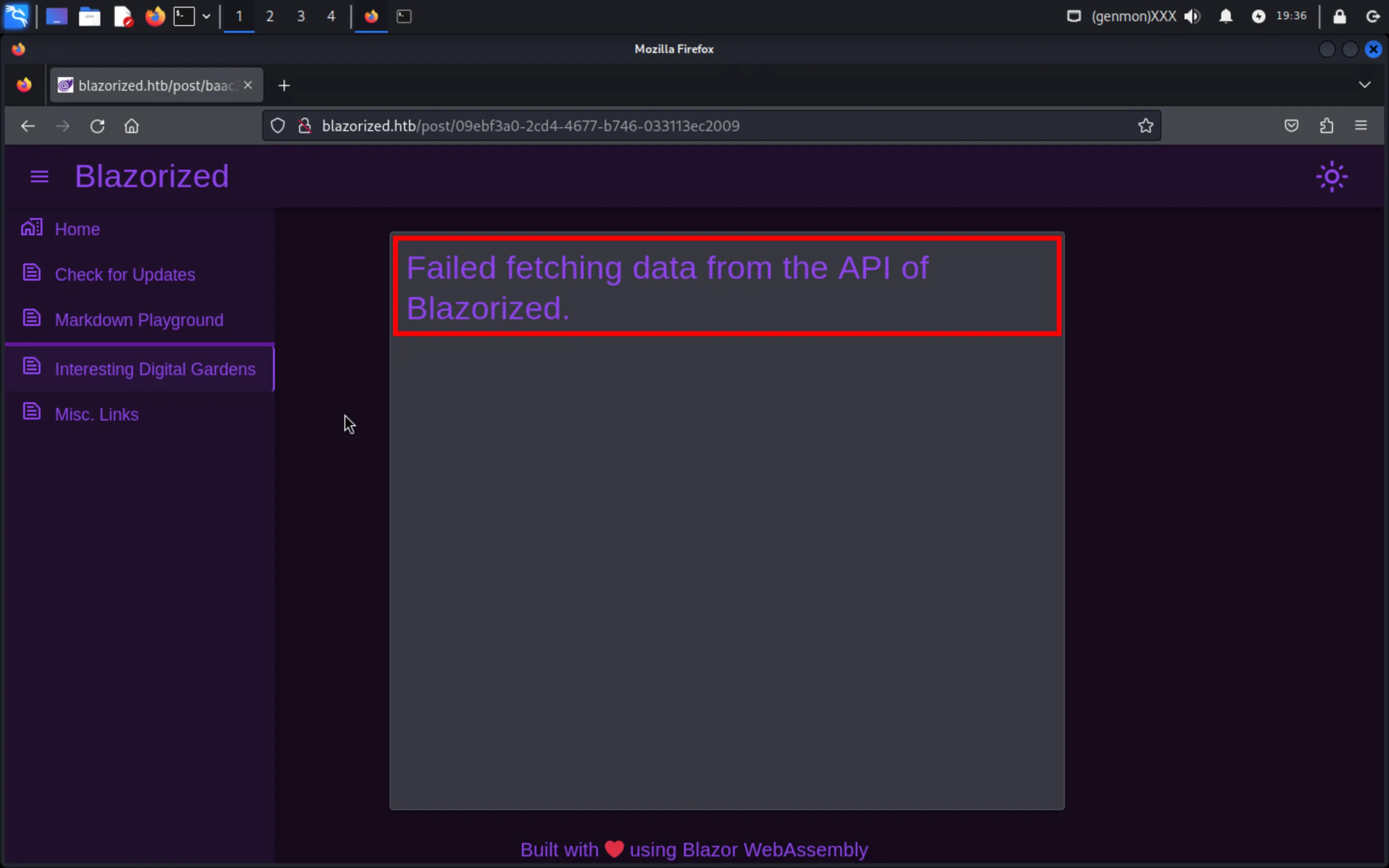Click the 19:36 clock
Screen dimensions: 1389x868
point(1292,16)
